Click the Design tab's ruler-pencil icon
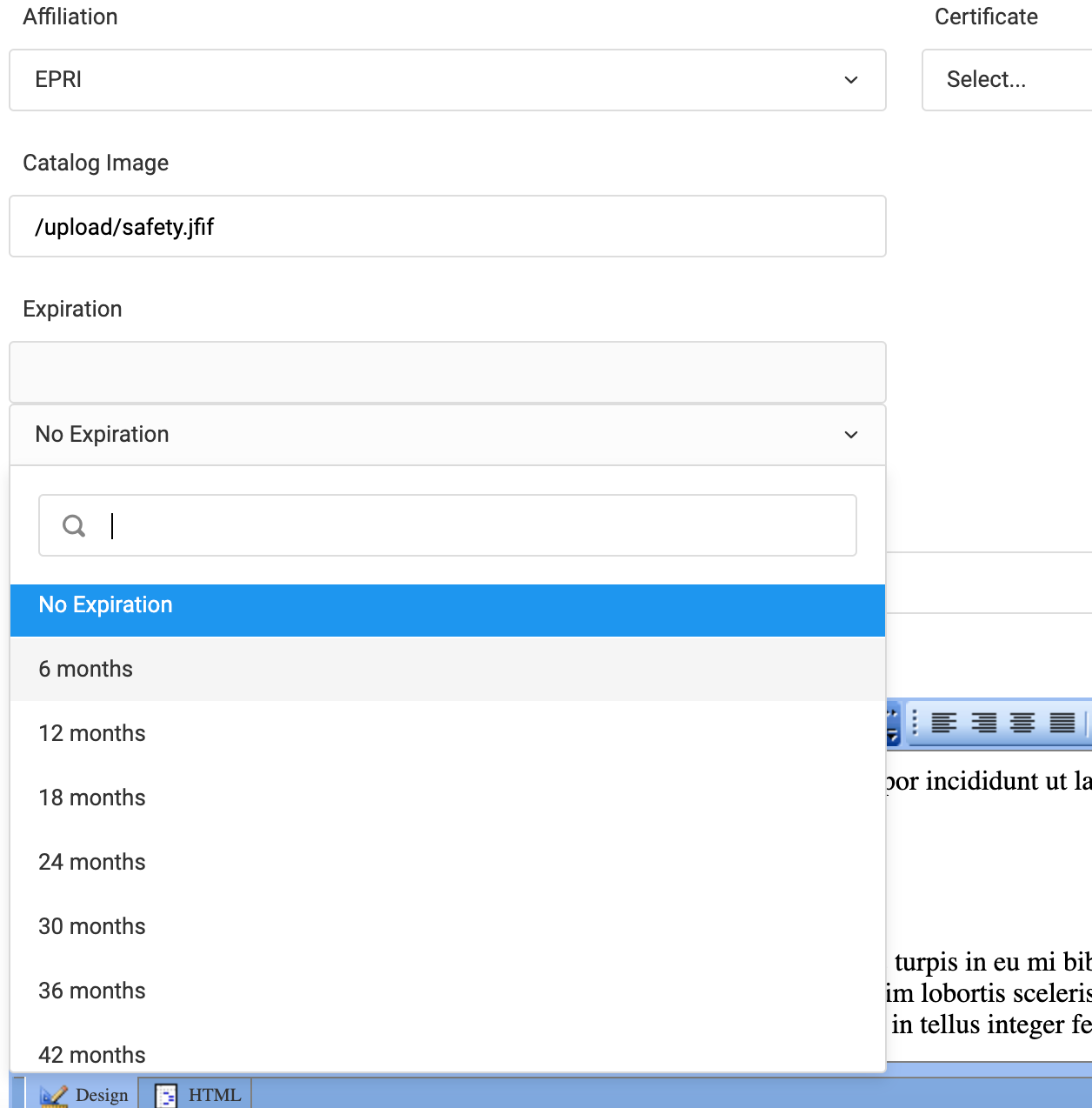 click(x=54, y=1094)
